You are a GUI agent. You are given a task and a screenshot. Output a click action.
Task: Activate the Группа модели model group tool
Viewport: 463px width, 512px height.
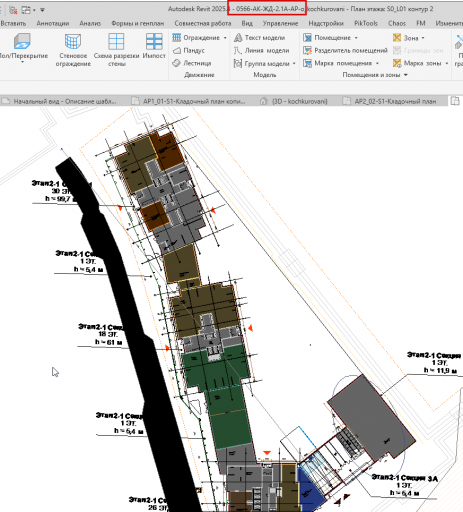(261, 63)
